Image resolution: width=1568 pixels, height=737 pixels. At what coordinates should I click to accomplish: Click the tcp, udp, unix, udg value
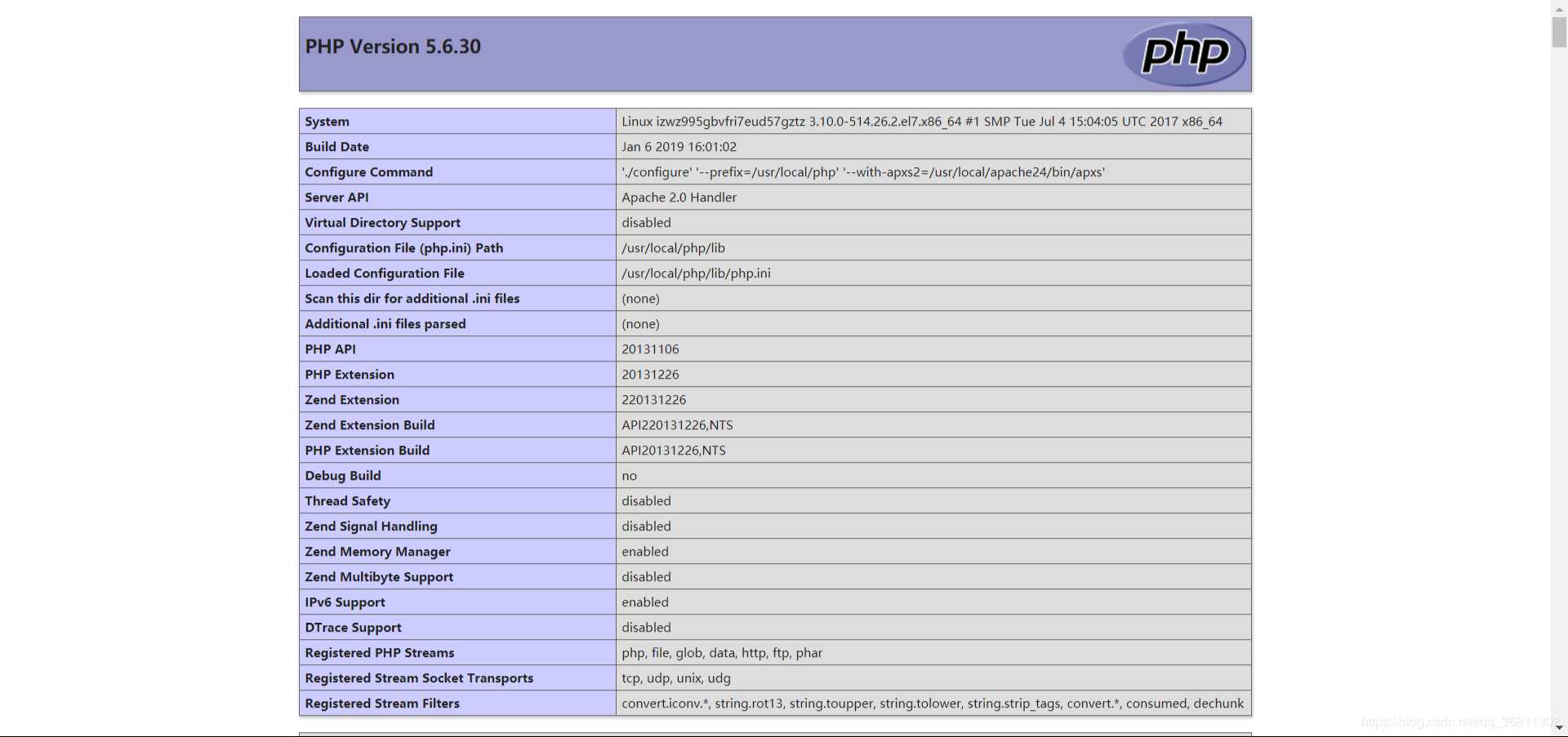click(x=676, y=678)
